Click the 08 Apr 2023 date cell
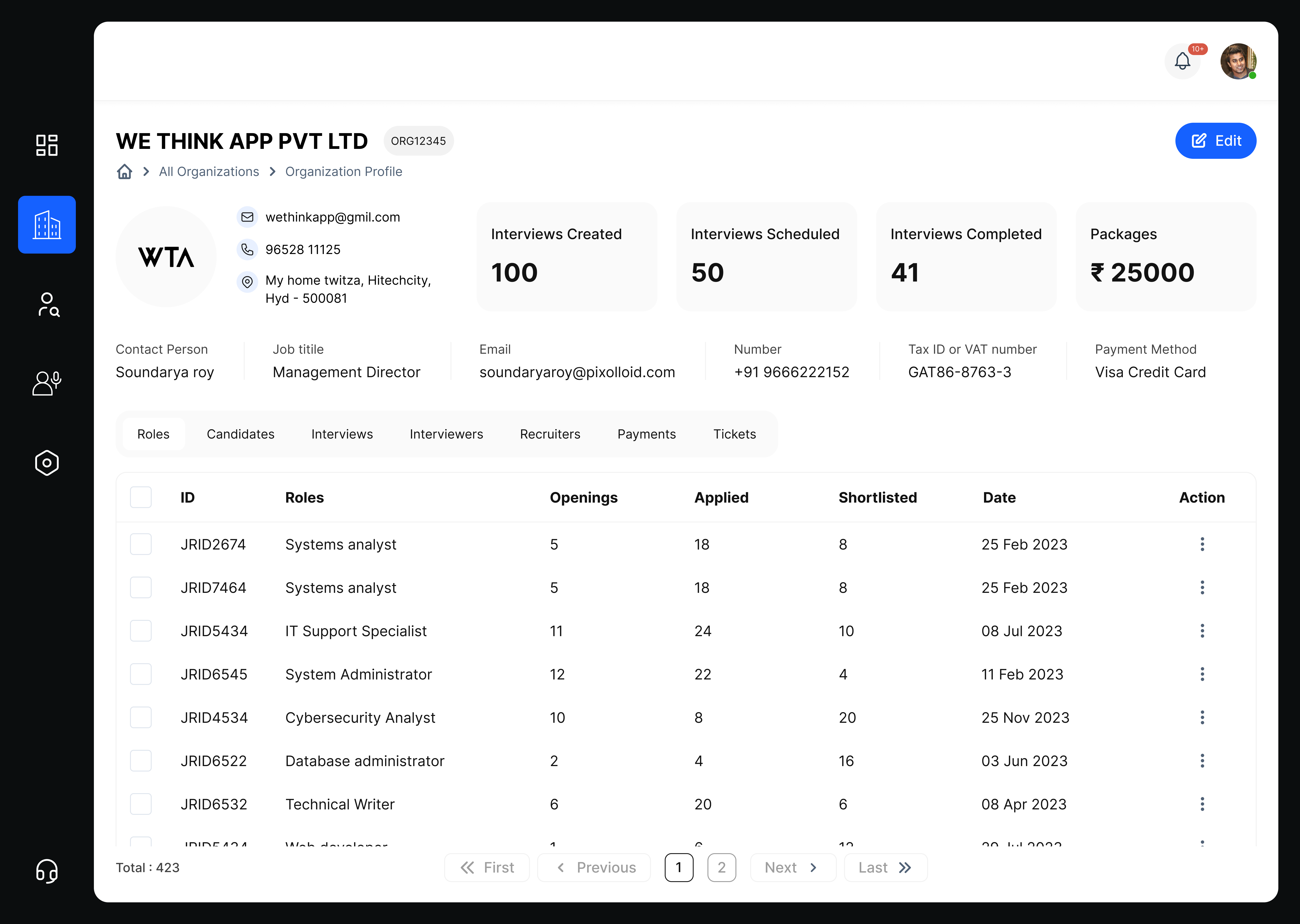Viewport: 1300px width, 924px height. click(1024, 804)
